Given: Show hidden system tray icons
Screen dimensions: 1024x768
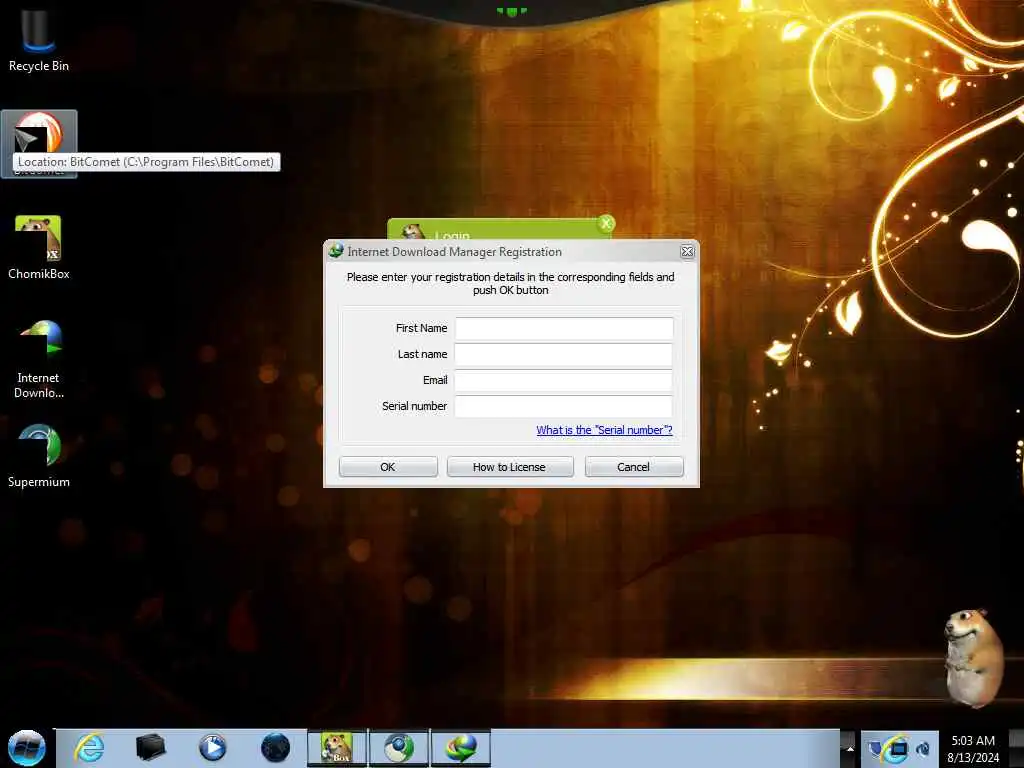Looking at the screenshot, I should click(x=850, y=748).
